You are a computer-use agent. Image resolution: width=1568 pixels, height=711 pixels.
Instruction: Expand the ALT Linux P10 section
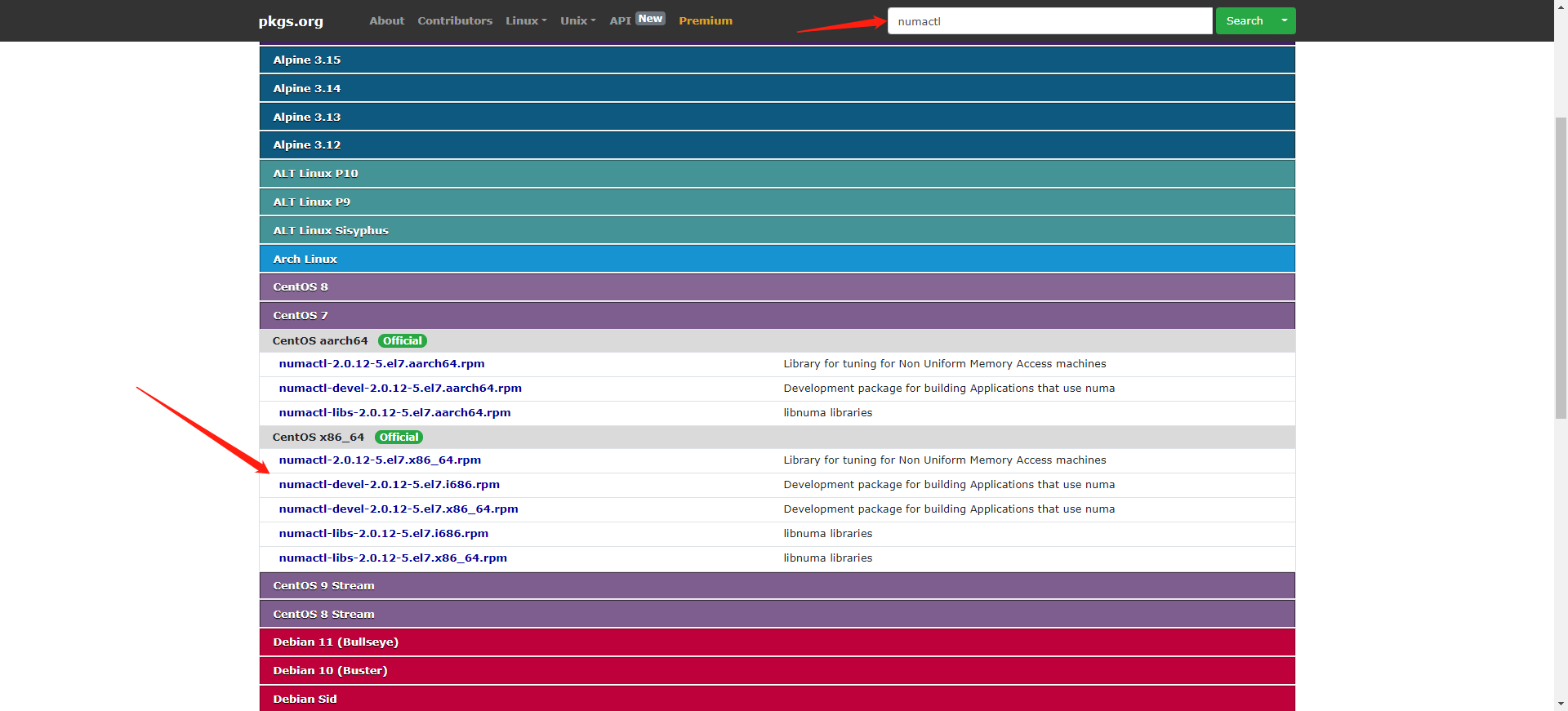point(777,173)
